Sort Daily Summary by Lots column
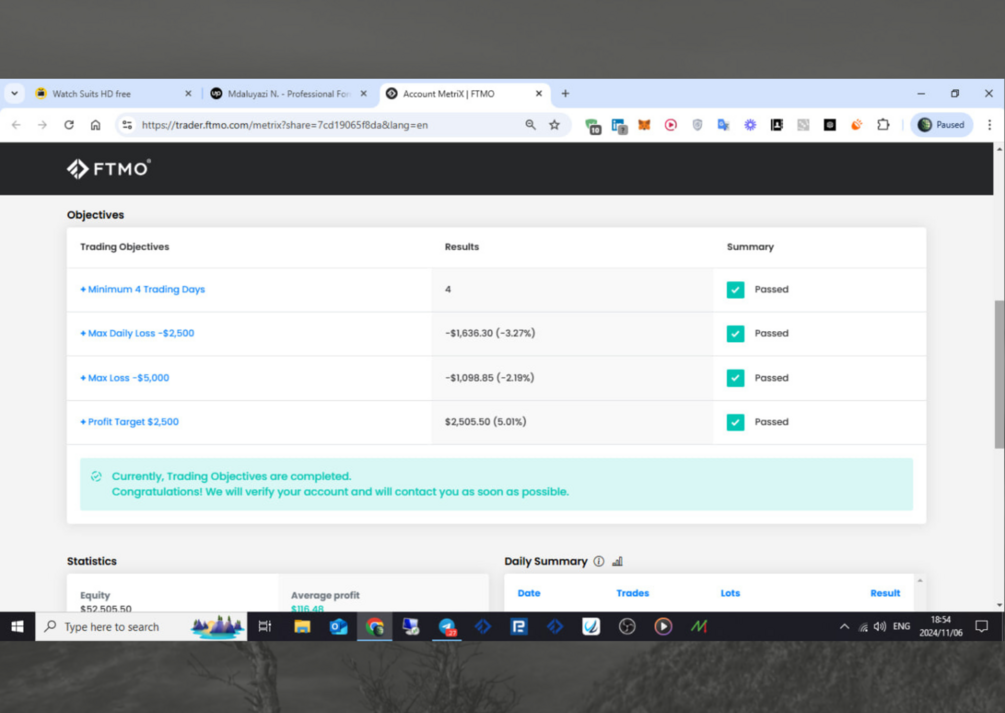Screen dimensions: 1005x713 (x=730, y=593)
